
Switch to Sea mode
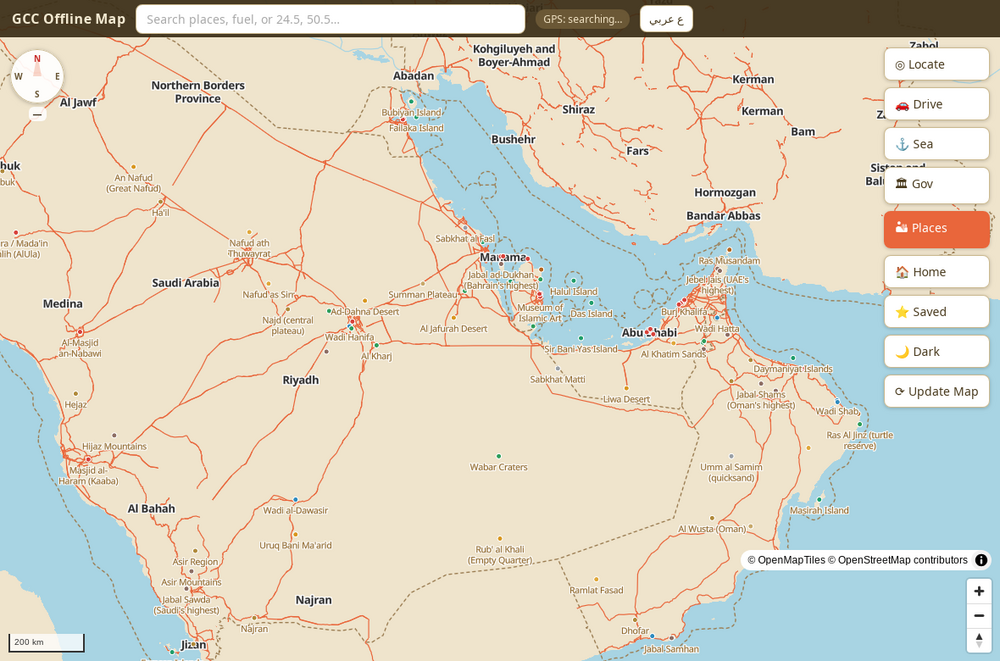[x=936, y=144]
